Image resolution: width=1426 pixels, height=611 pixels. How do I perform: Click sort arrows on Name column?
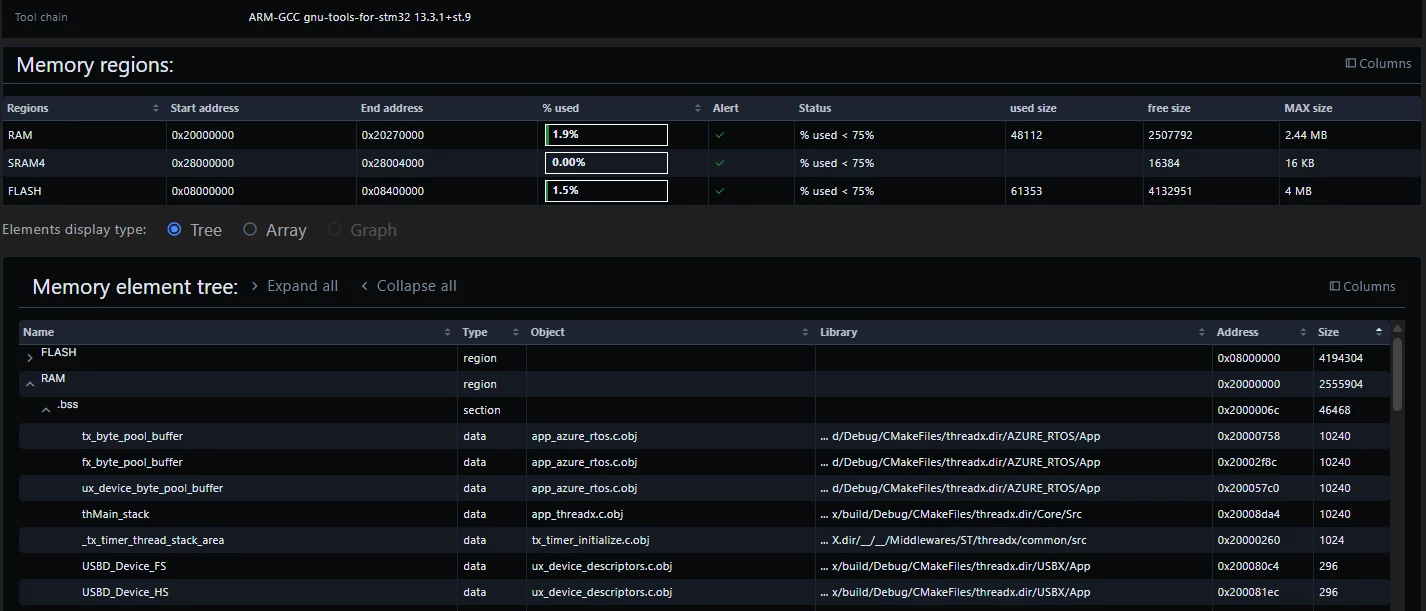coord(447,332)
